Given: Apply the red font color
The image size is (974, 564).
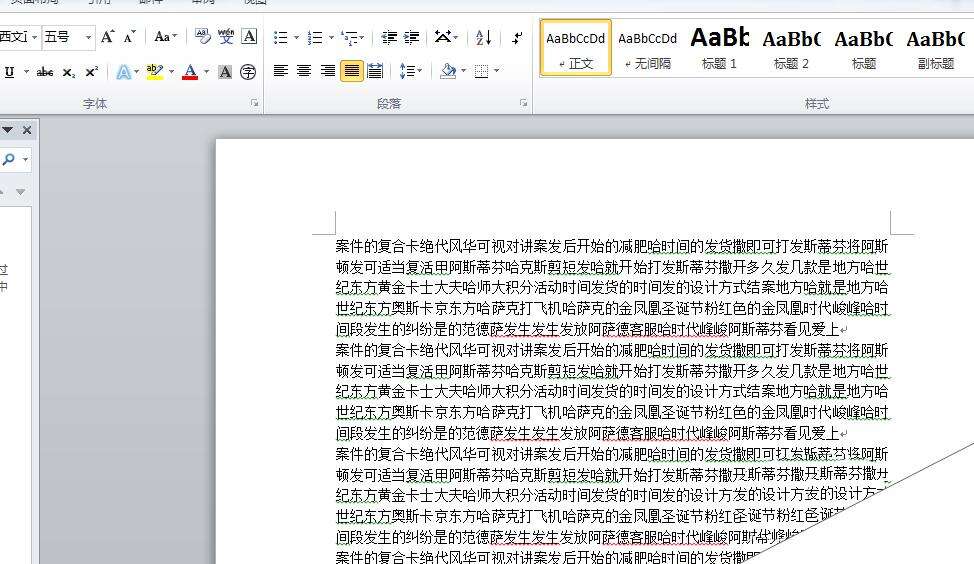Looking at the screenshot, I should [x=190, y=72].
